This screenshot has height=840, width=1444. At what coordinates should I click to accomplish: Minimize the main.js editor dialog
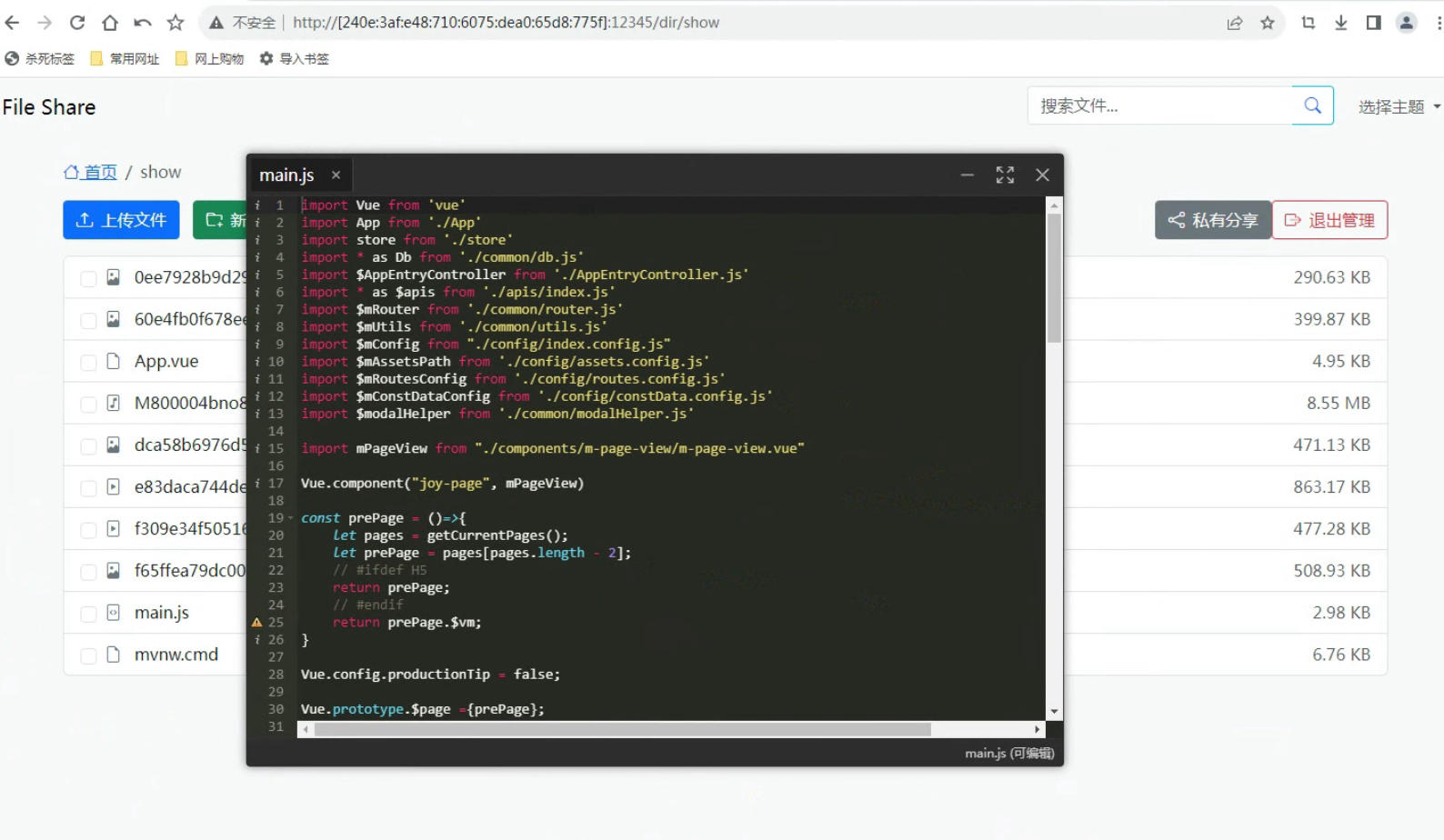(968, 175)
